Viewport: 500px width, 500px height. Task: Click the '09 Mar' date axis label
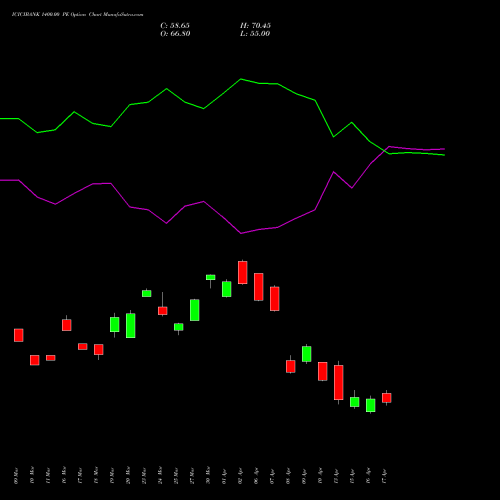coord(16,475)
